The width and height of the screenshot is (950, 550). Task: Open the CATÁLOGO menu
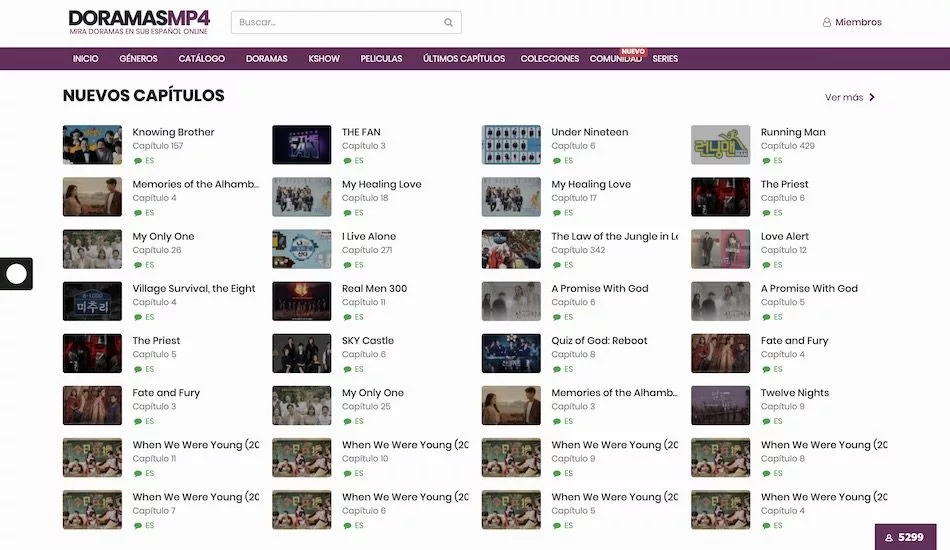(201, 59)
